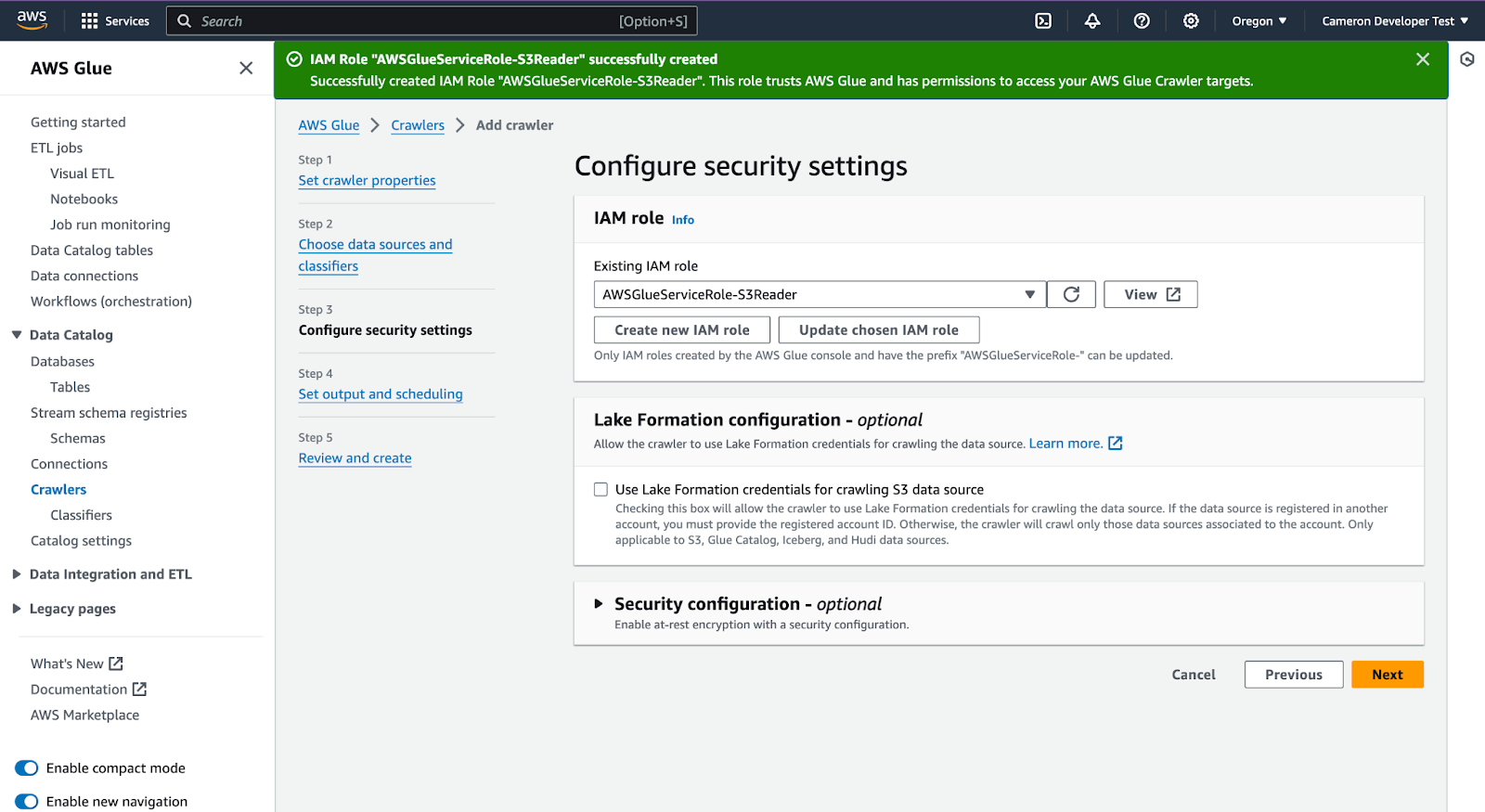Open the Existing IAM role dropdown
This screenshot has height=812, width=1485.
tap(820, 294)
